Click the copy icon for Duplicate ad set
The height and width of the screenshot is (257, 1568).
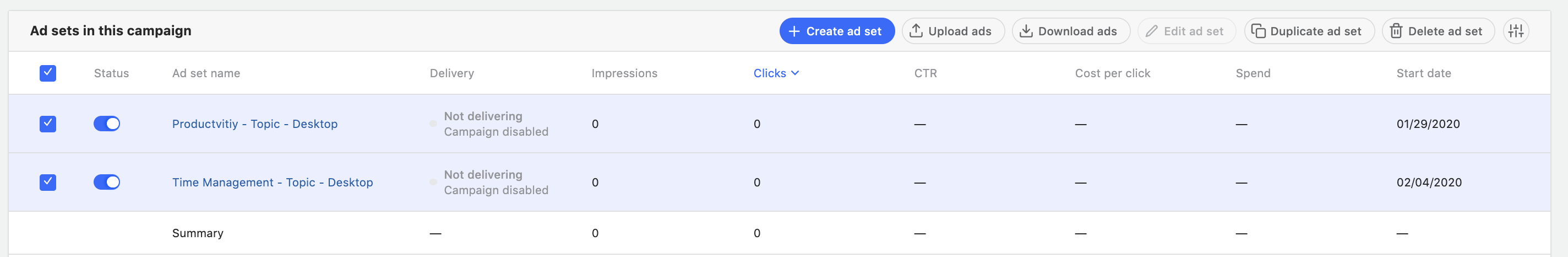click(x=1257, y=31)
